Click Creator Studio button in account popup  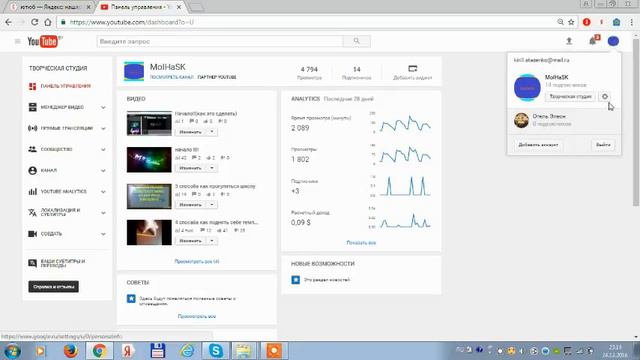click(x=570, y=96)
